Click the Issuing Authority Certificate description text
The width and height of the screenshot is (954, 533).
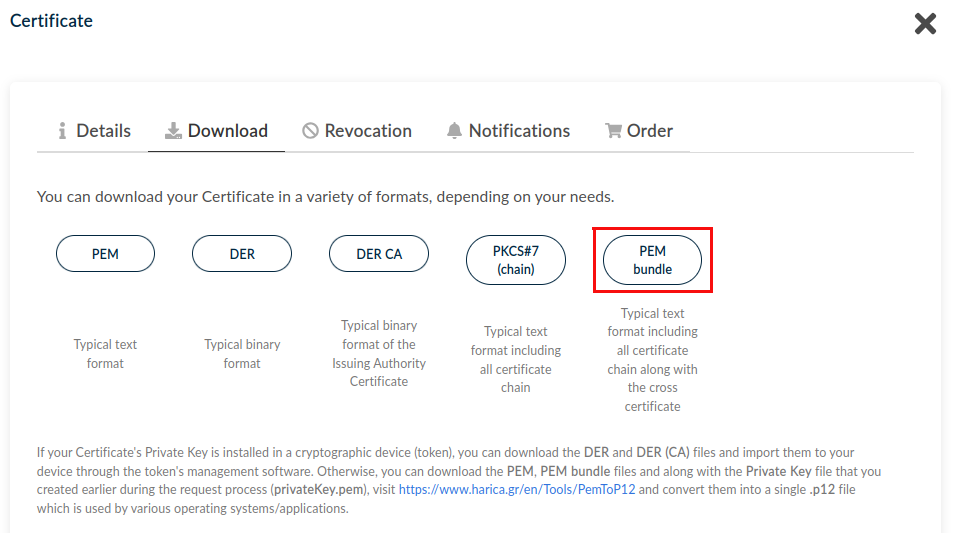pyautogui.click(x=379, y=353)
